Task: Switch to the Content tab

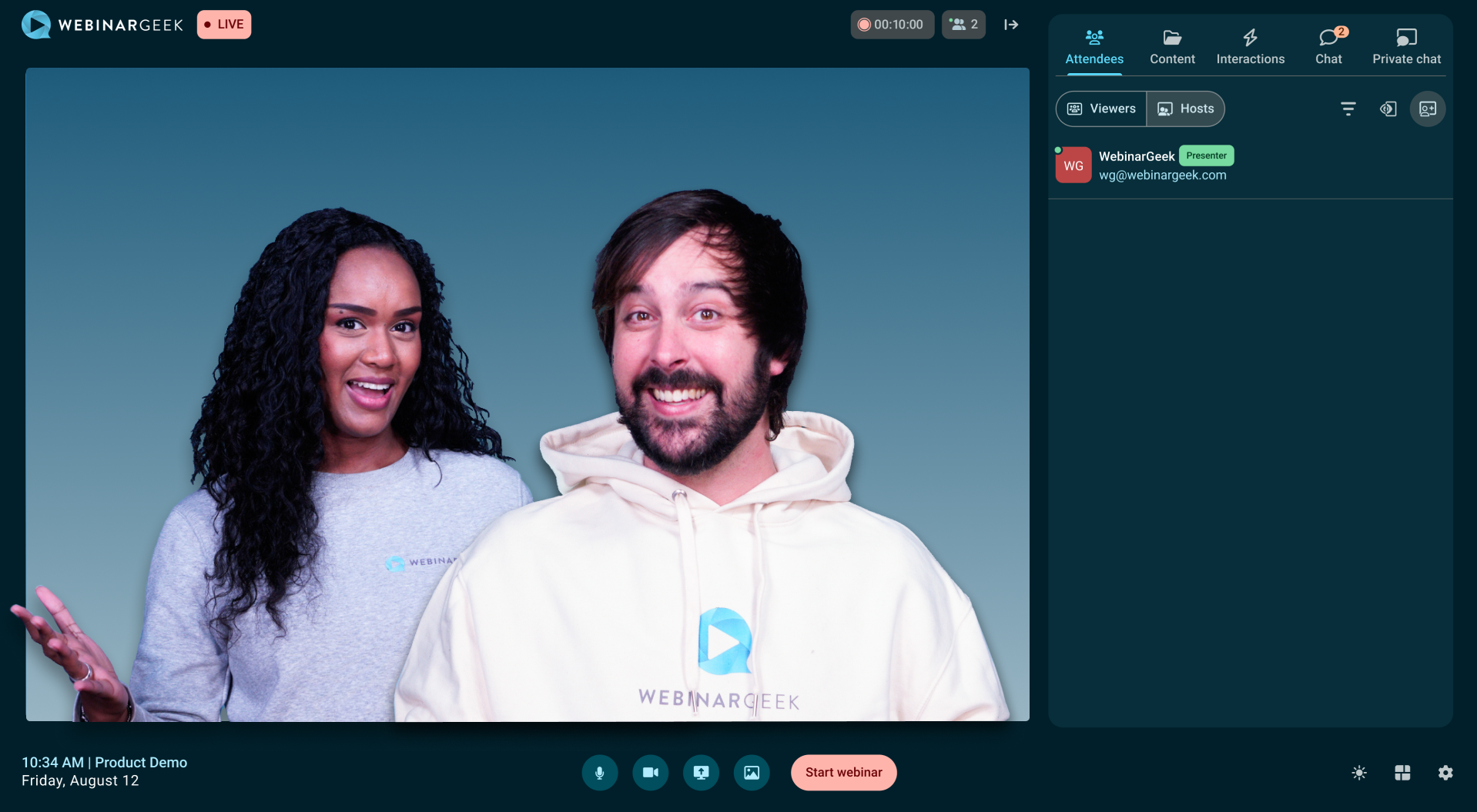Action: click(x=1172, y=46)
